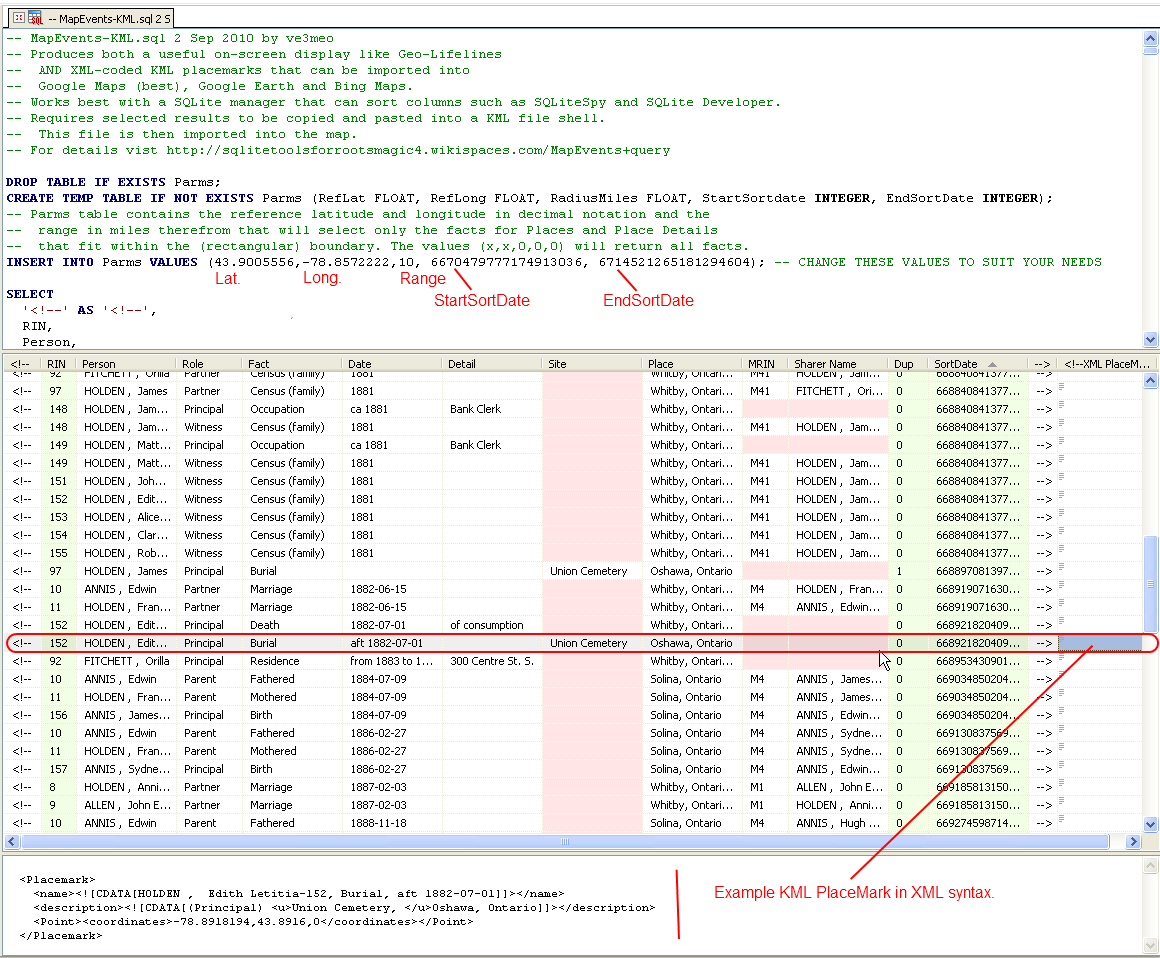Select 'Occupation' fact cell for RIN 148
Image resolution: width=1160 pixels, height=958 pixels.
292,409
